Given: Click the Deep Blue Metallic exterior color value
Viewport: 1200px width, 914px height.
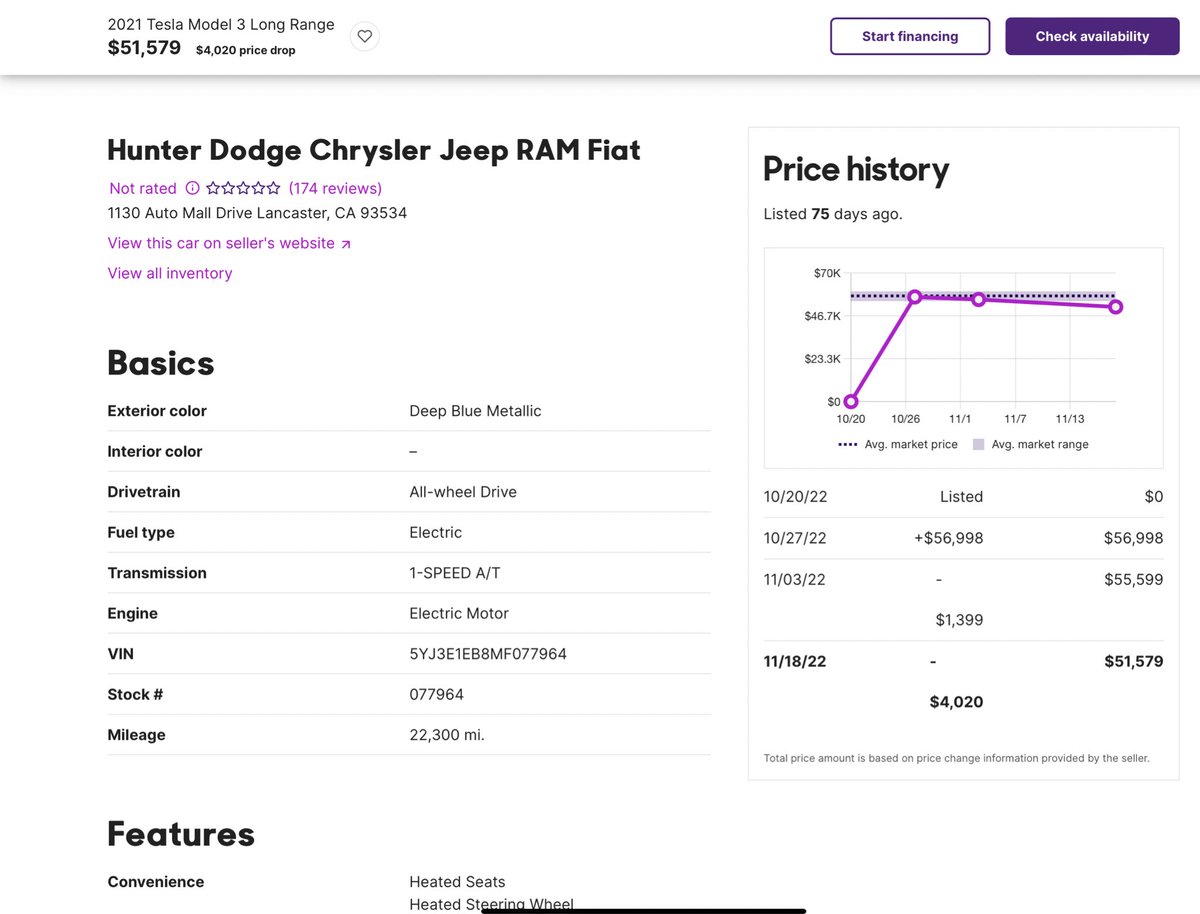Looking at the screenshot, I should point(475,411).
